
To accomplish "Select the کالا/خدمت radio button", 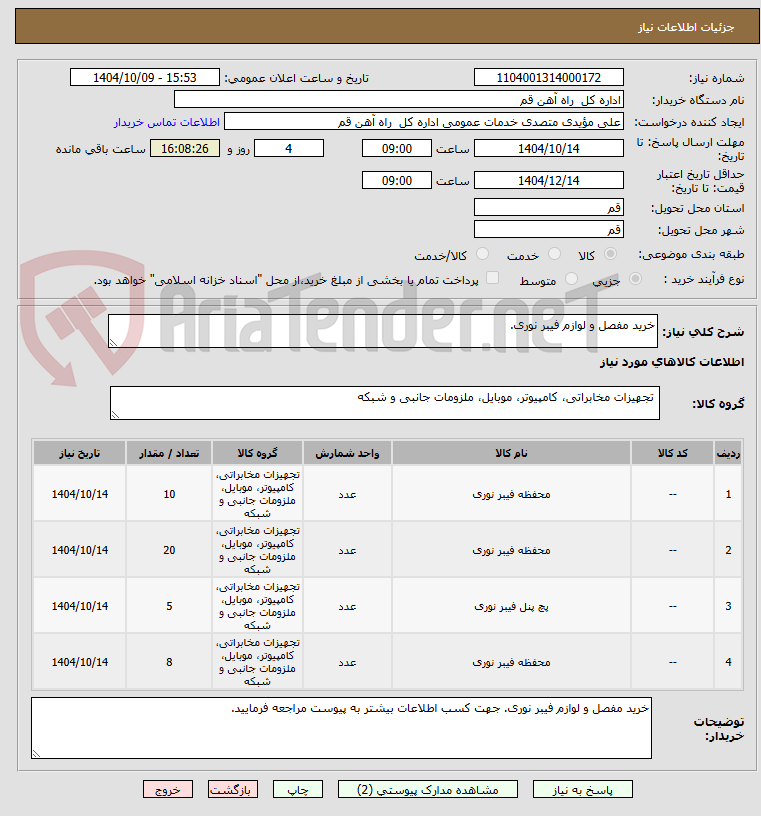I will coord(483,254).
